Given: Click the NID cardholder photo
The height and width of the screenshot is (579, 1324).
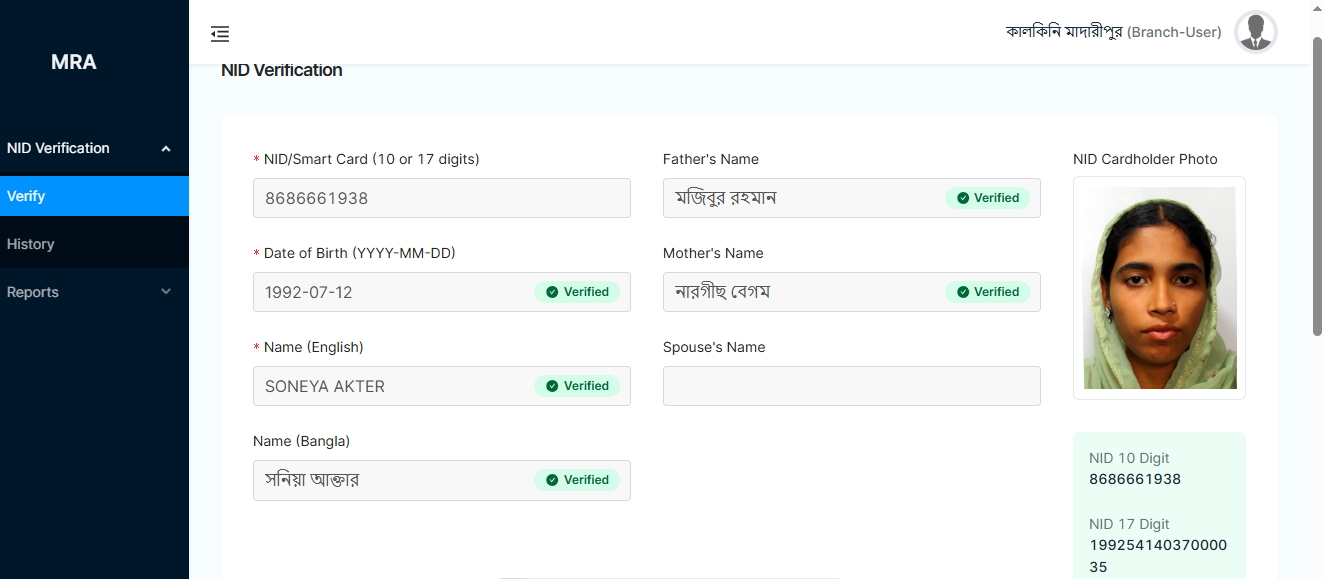Looking at the screenshot, I should [1159, 288].
